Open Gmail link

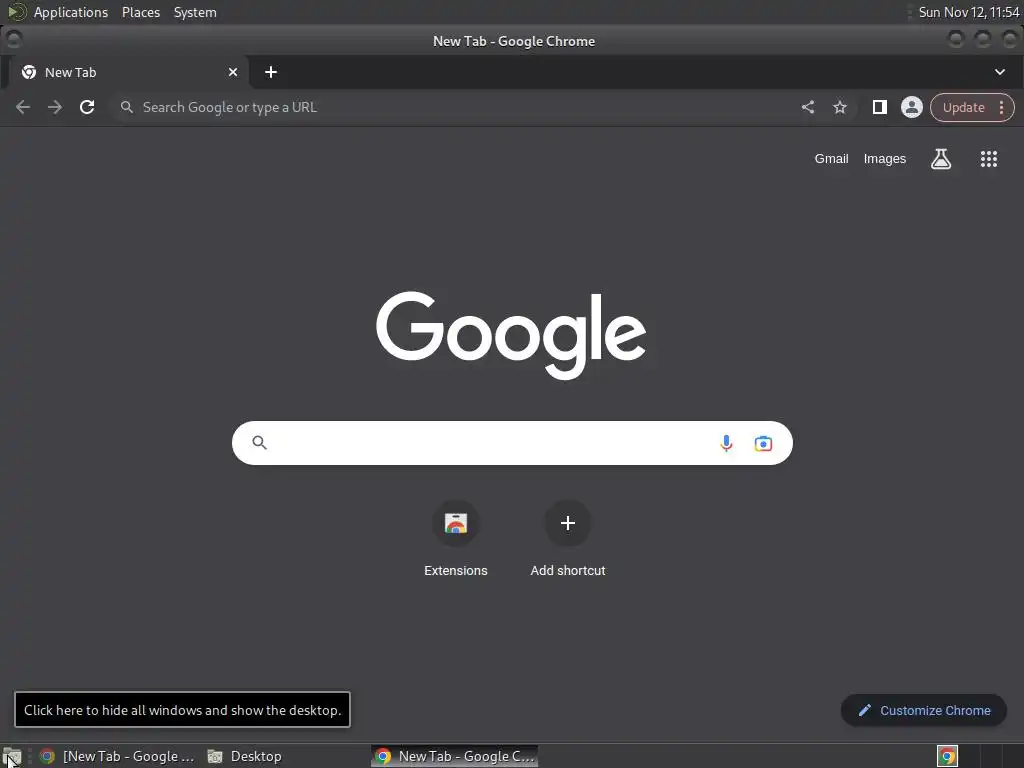(831, 159)
